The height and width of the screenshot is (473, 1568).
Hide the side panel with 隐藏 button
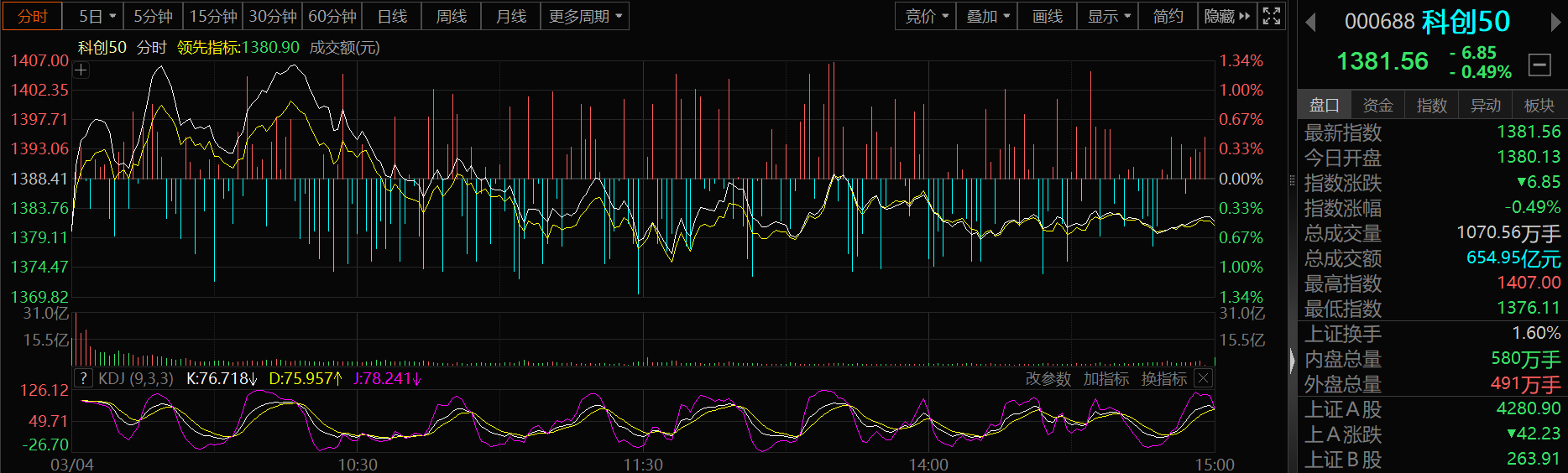tap(1226, 16)
